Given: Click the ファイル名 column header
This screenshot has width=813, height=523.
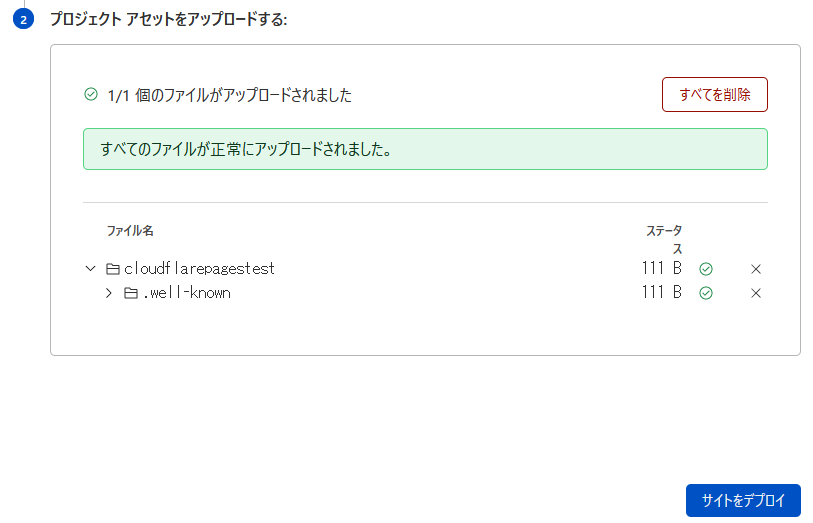Looking at the screenshot, I should tap(130, 231).
